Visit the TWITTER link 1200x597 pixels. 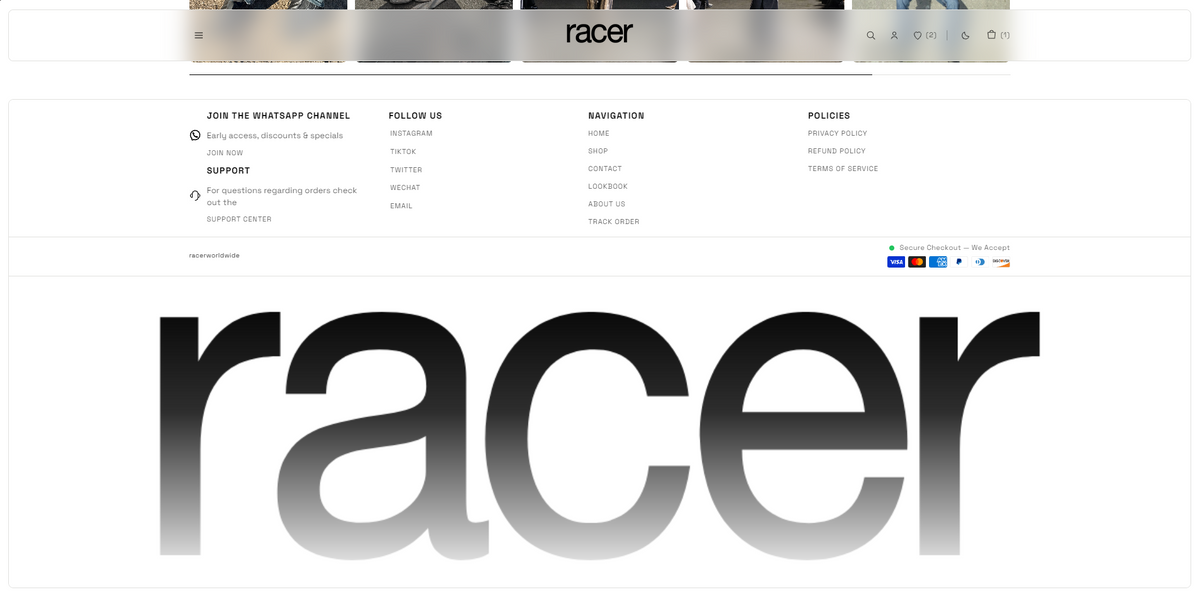coord(406,170)
